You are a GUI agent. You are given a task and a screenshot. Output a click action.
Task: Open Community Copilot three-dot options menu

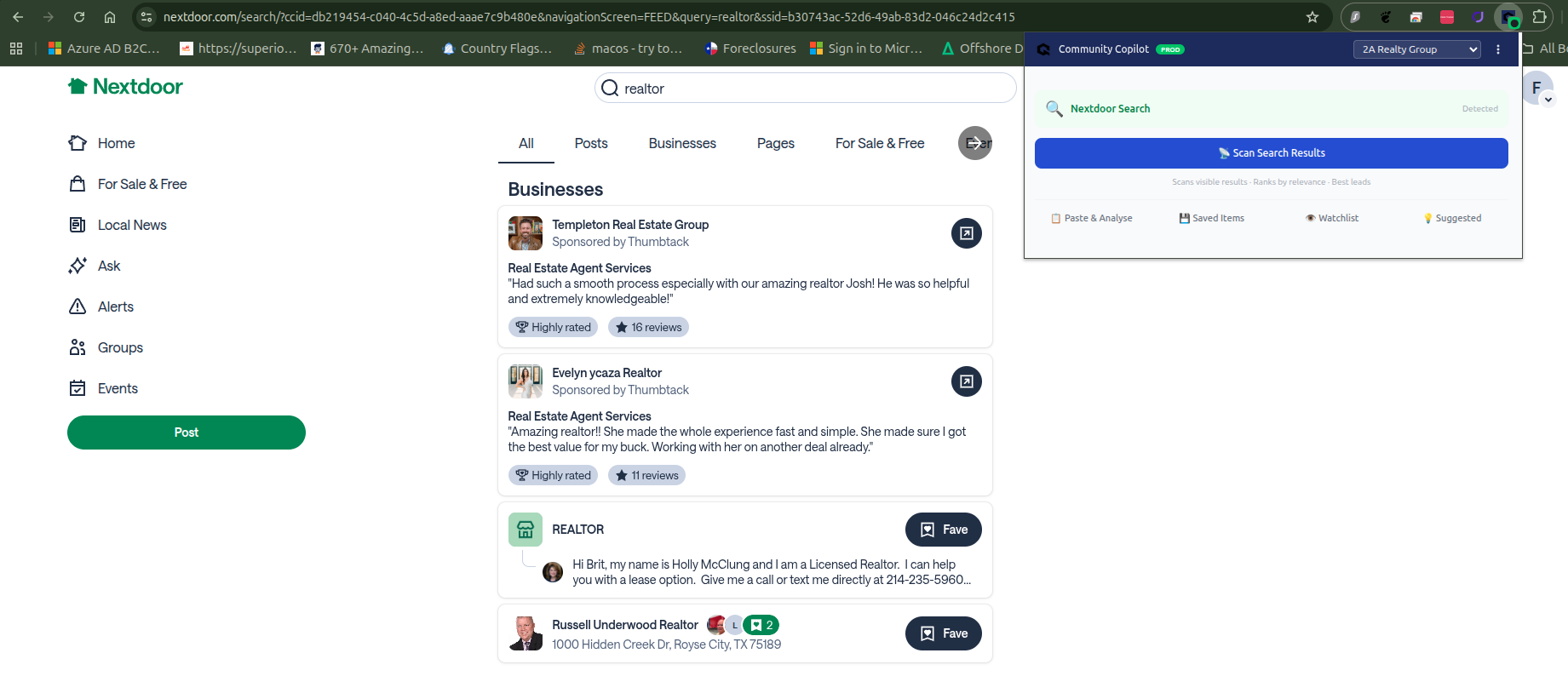[x=1498, y=49]
